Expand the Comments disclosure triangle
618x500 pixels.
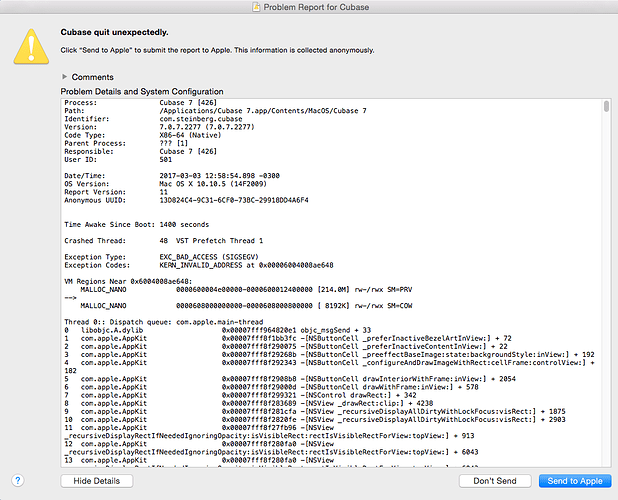click(65, 76)
